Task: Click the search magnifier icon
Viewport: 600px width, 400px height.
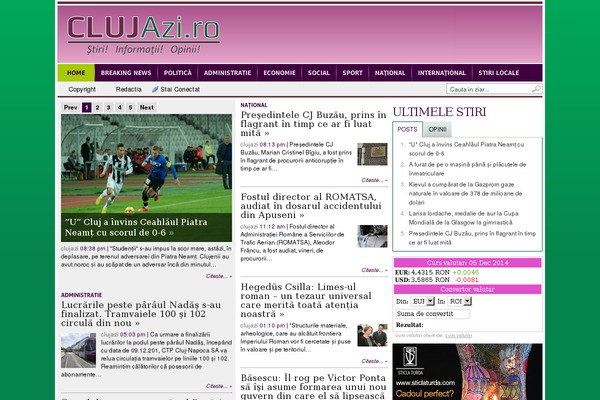Action: tap(536, 89)
